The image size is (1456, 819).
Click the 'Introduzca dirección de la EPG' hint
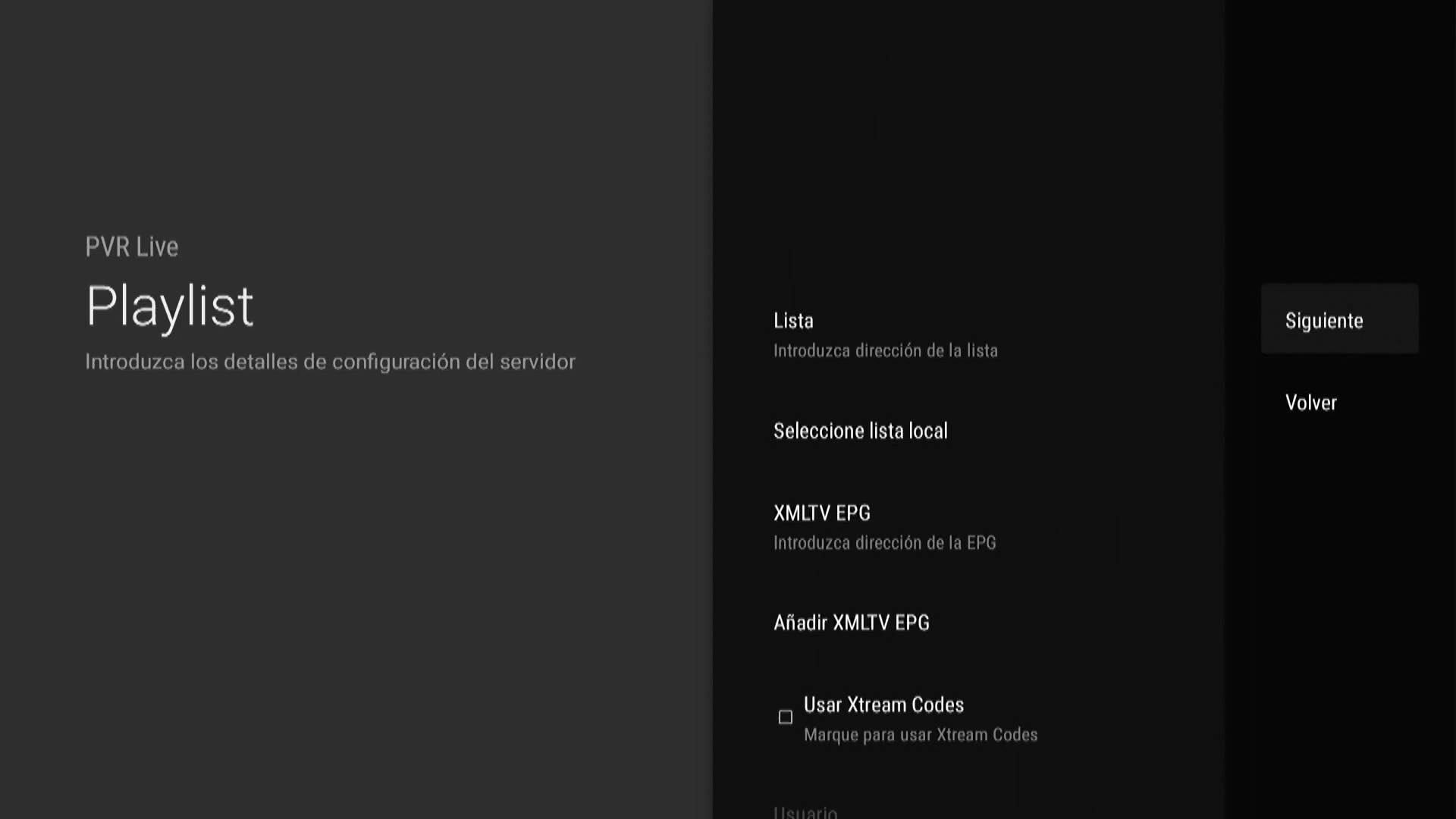[x=884, y=543]
